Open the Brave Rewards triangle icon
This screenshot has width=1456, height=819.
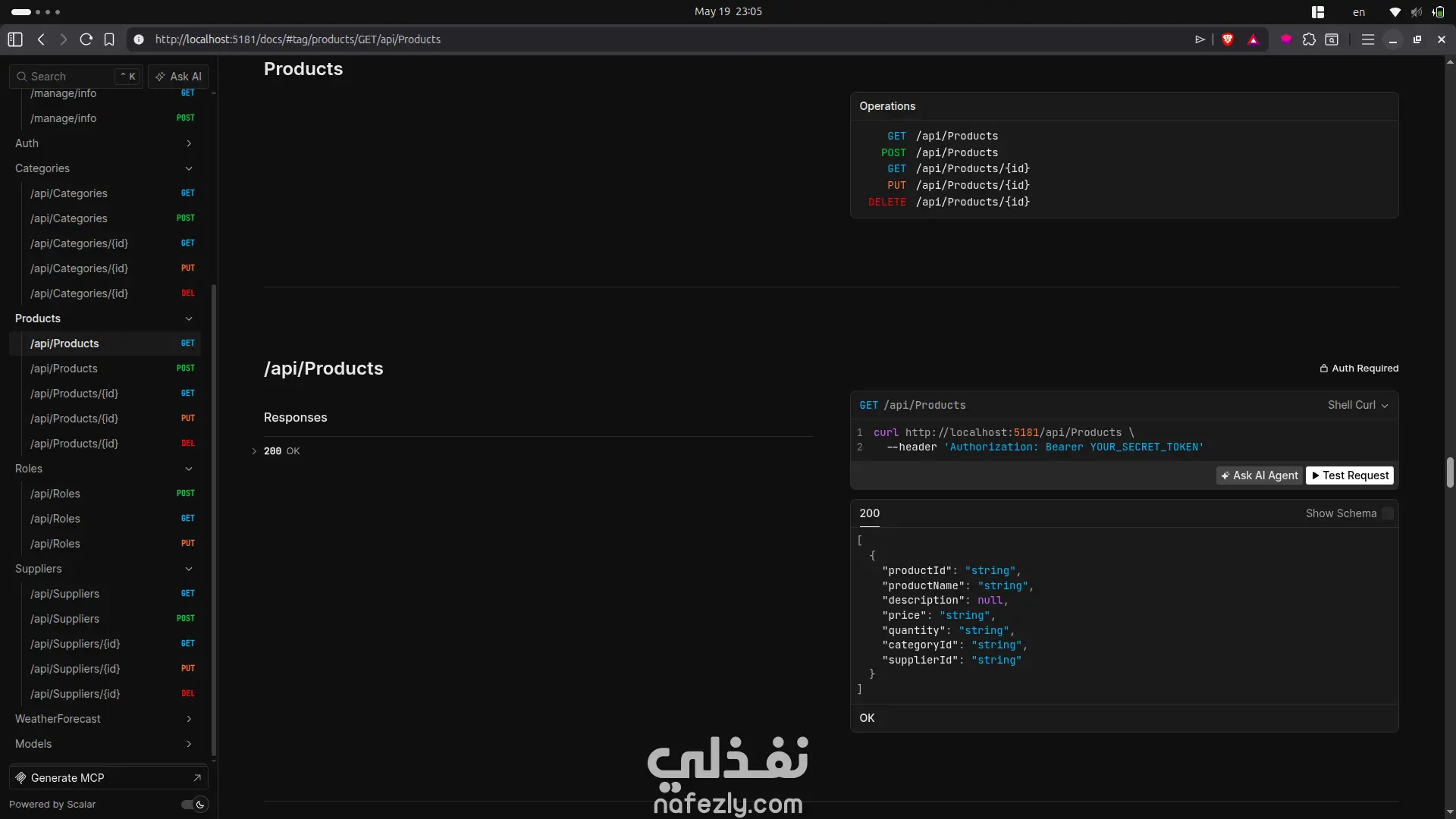pyautogui.click(x=1253, y=39)
